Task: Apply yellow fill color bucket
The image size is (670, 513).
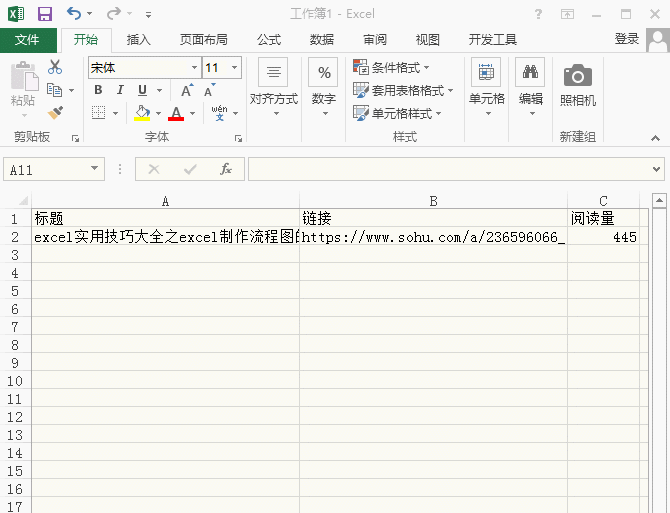Action: [142, 113]
